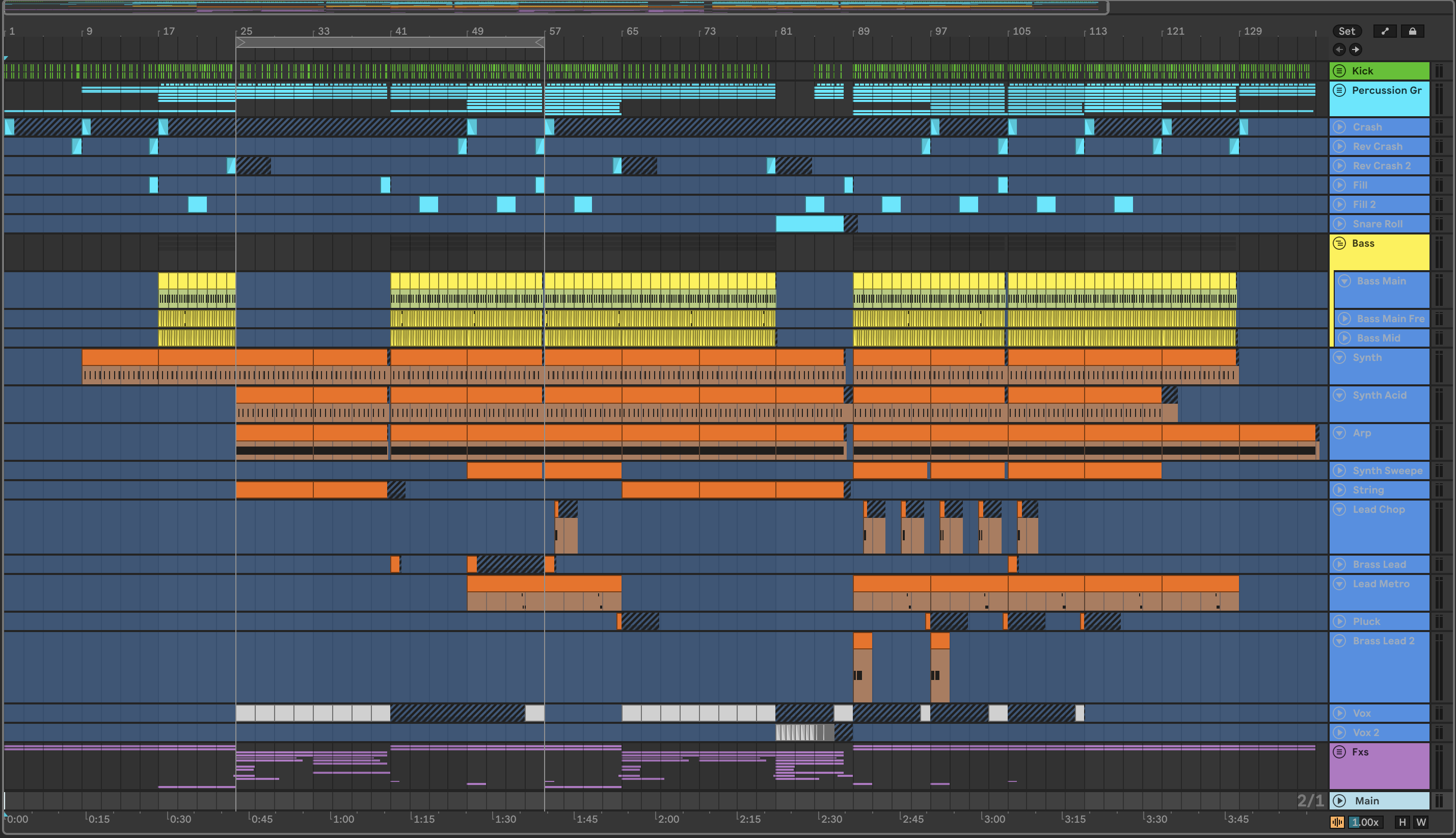Toggle the H optimize height button
The width and height of the screenshot is (1456, 838).
click(x=1403, y=822)
